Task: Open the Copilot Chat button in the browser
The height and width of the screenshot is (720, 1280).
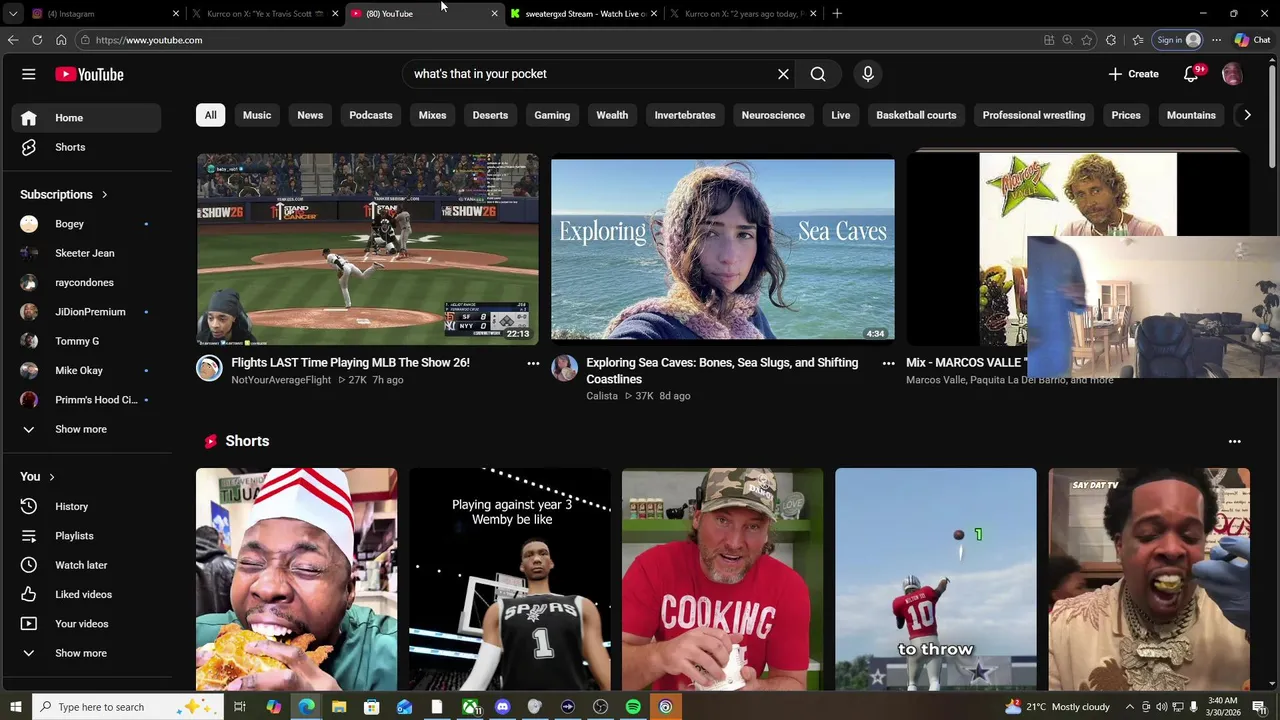Action: pyautogui.click(x=1255, y=40)
